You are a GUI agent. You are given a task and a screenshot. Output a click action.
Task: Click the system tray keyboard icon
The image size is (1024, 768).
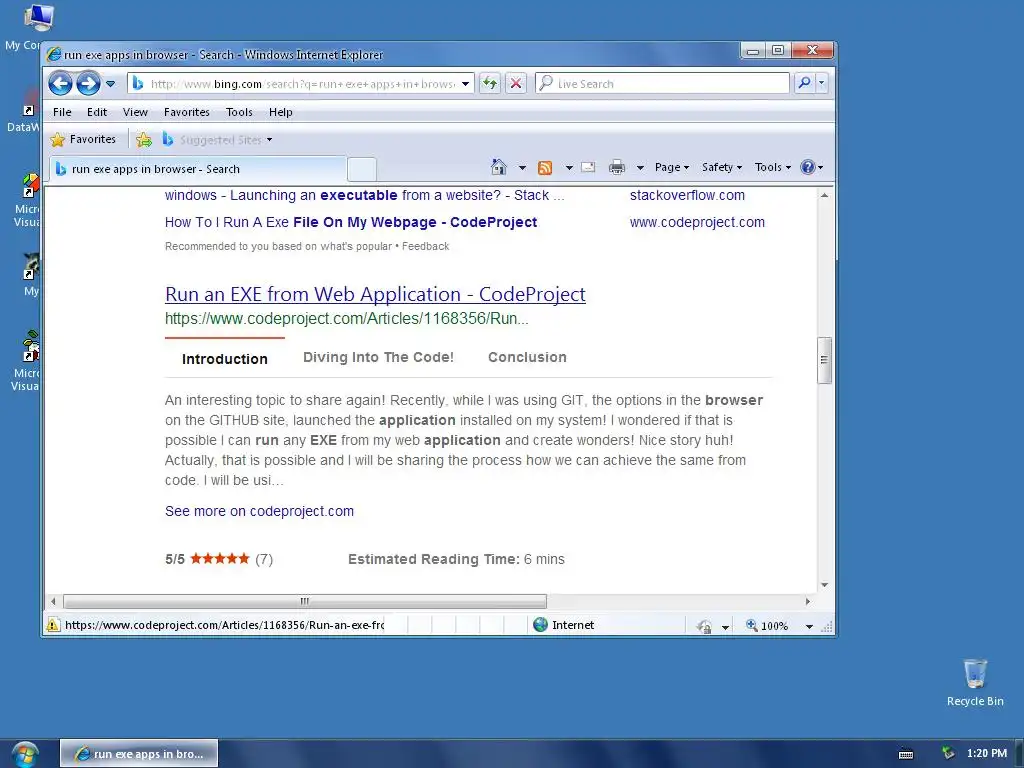906,754
